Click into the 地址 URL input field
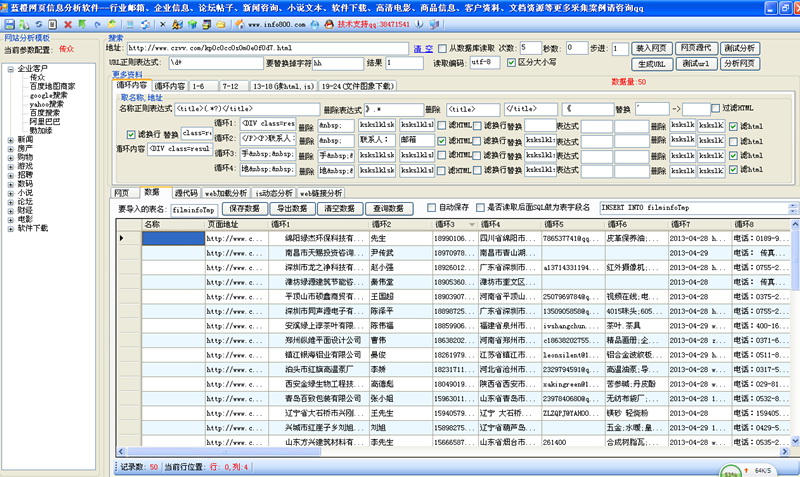Screen dimensions: 800x477 tap(265, 48)
